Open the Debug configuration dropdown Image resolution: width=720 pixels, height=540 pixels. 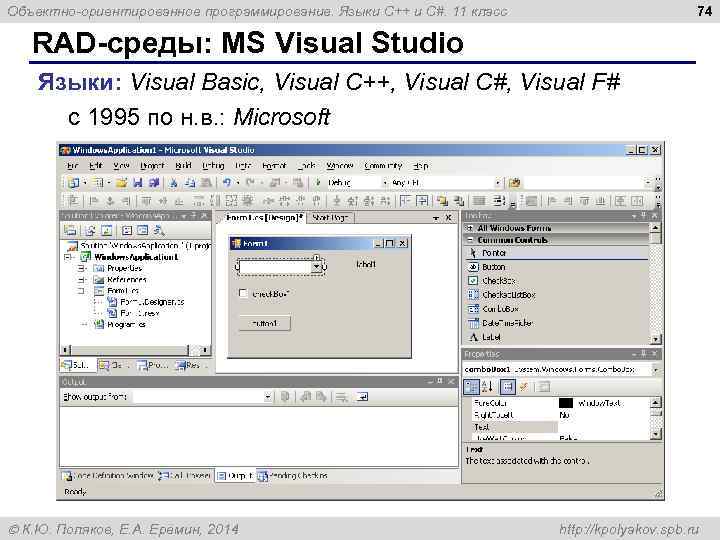coord(385,183)
